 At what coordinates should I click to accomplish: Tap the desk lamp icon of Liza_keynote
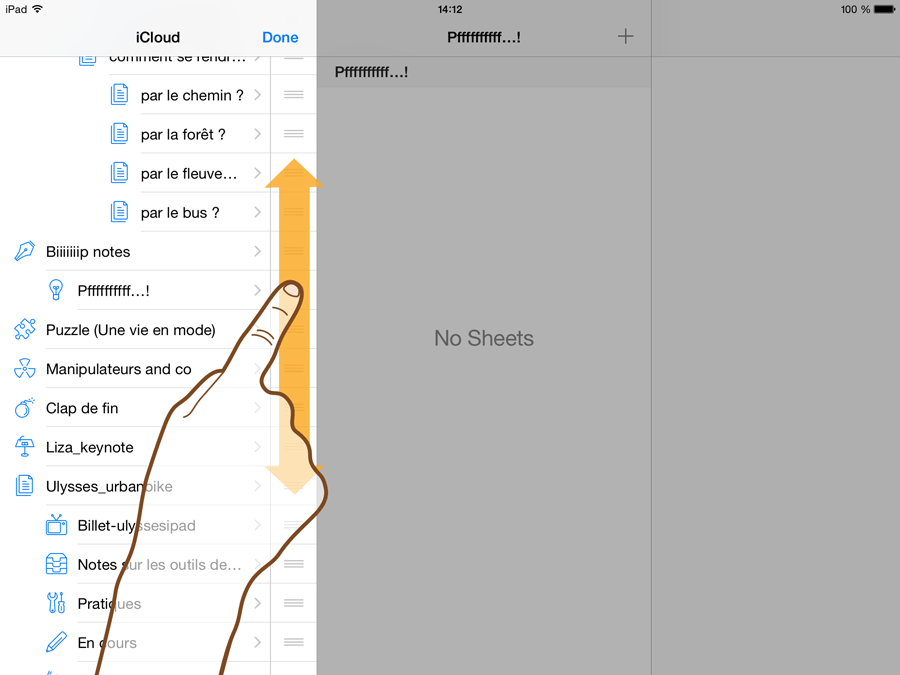pos(24,447)
